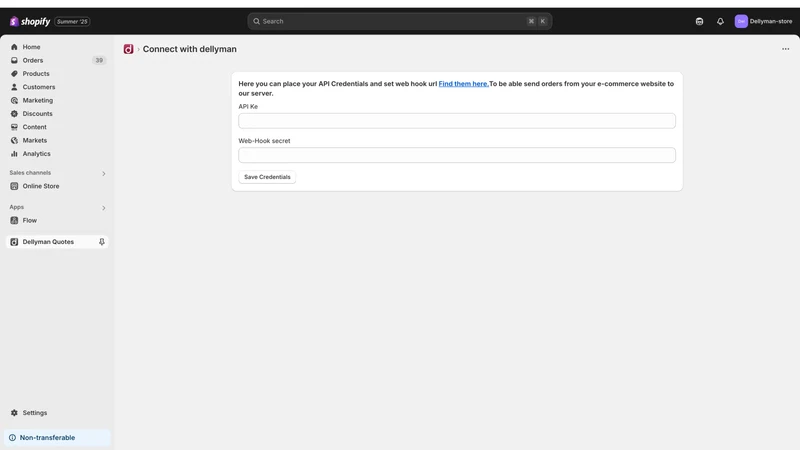The image size is (800, 450).
Task: Open Orders in sidebar
Action: 57,60
